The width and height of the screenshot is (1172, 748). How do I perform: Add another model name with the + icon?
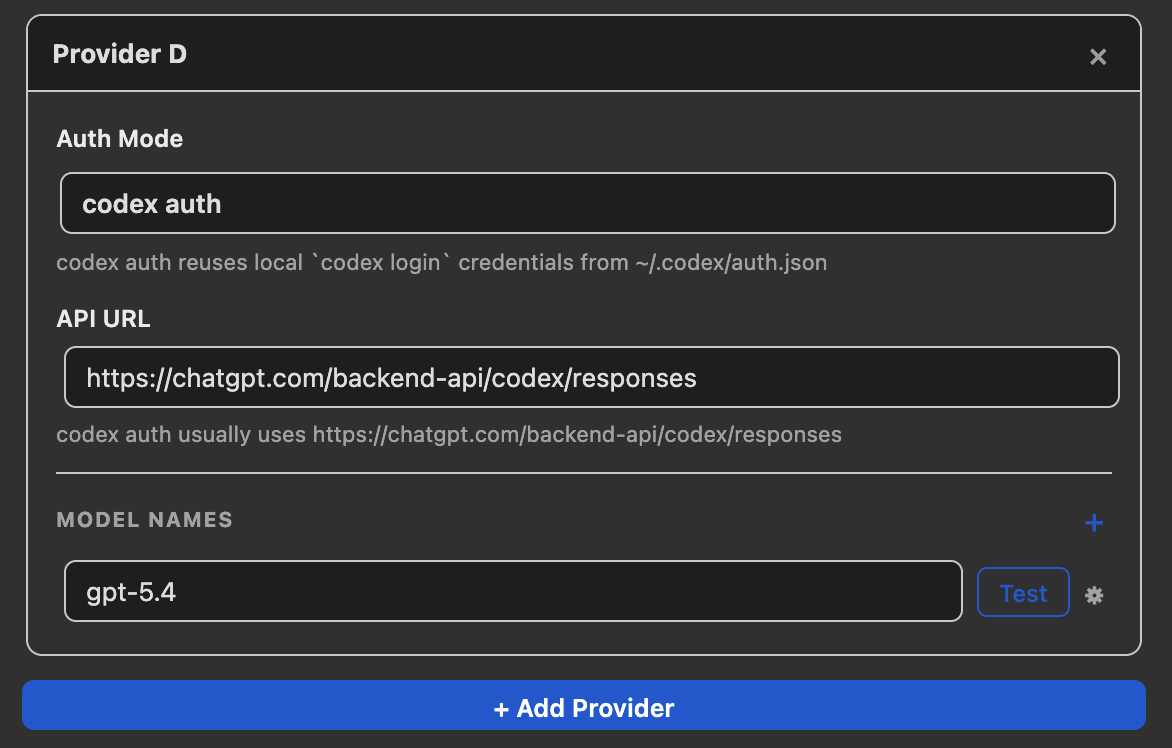1094,522
